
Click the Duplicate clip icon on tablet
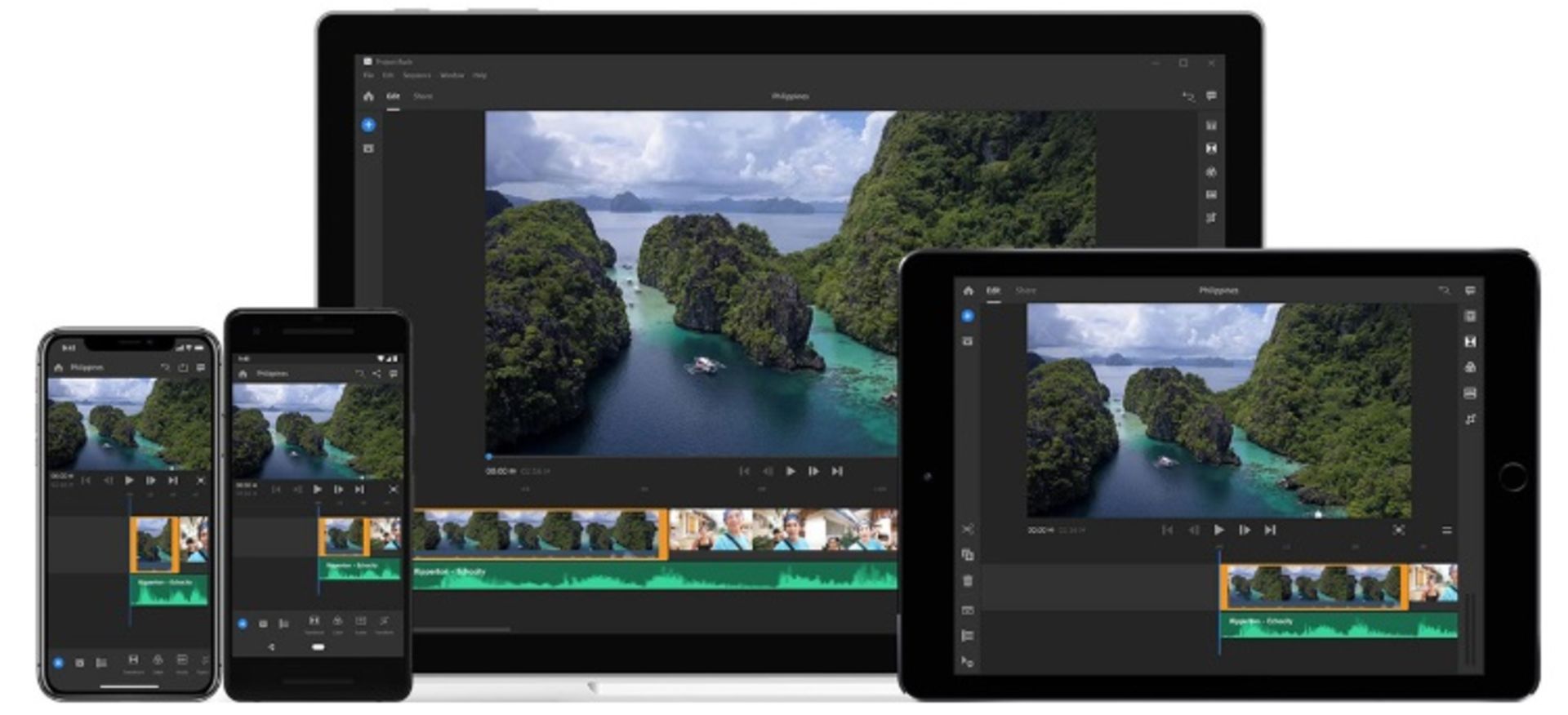tap(968, 555)
